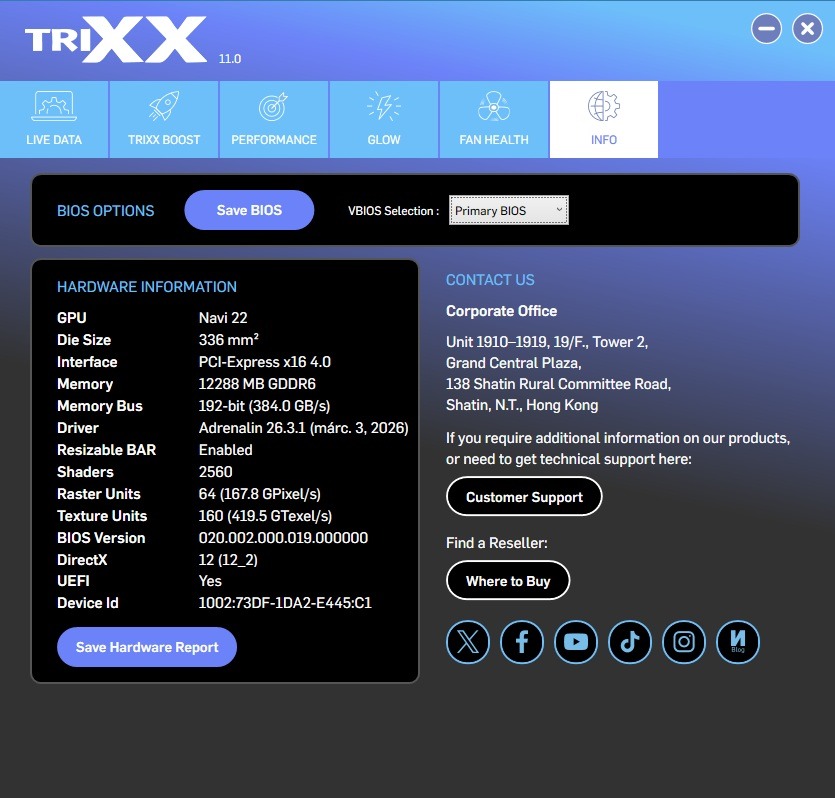The image size is (835, 798).
Task: Open the Fan Health tab
Action: pos(494,119)
